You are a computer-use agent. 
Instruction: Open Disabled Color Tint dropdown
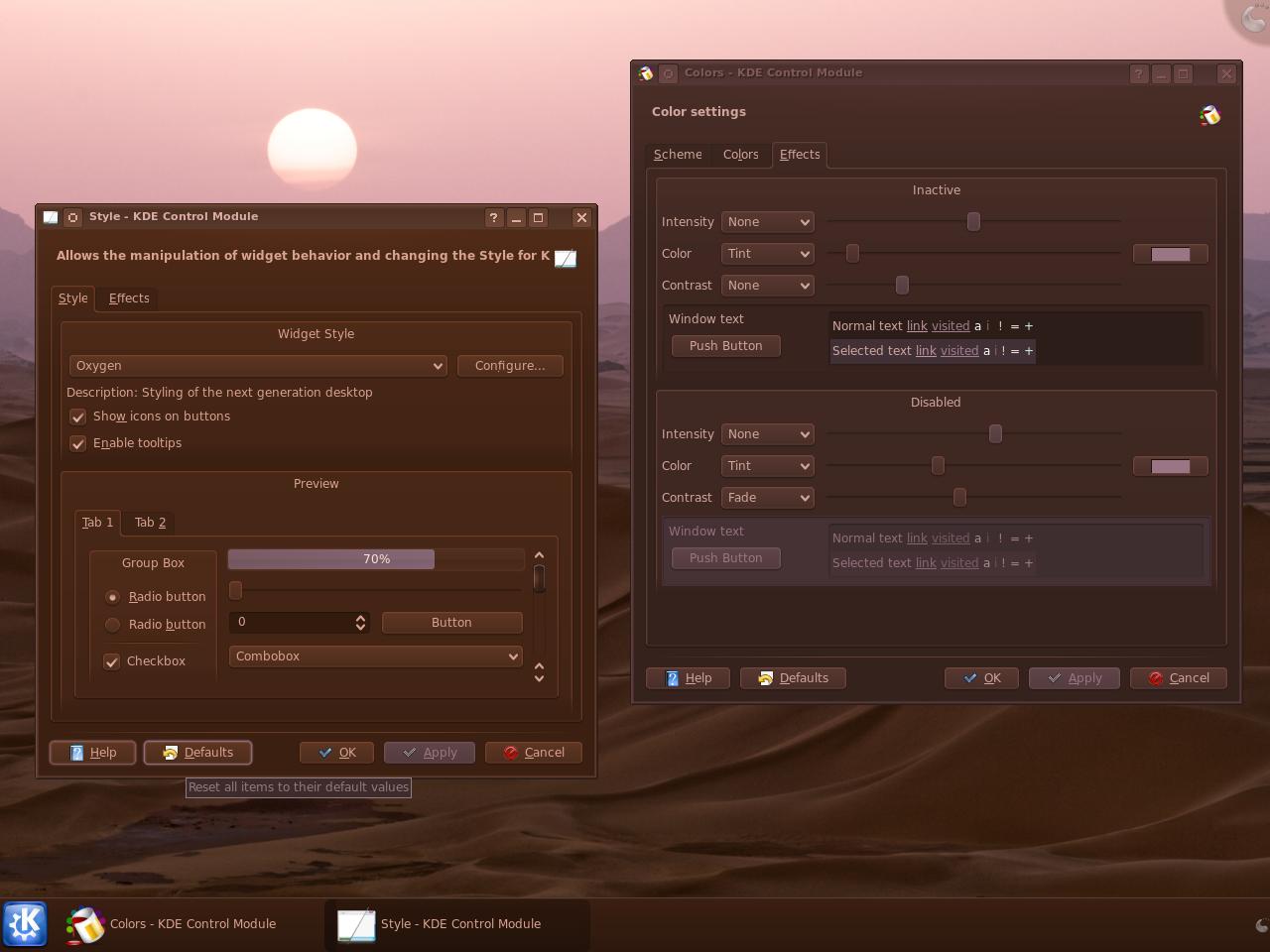point(768,466)
